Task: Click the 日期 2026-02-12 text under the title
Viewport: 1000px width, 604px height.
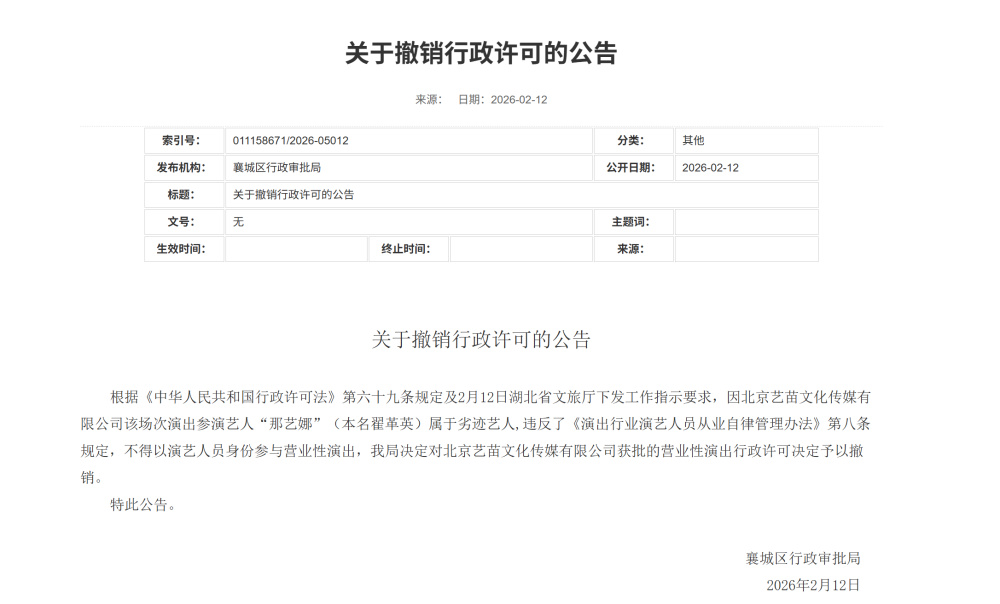Action: tap(502, 100)
